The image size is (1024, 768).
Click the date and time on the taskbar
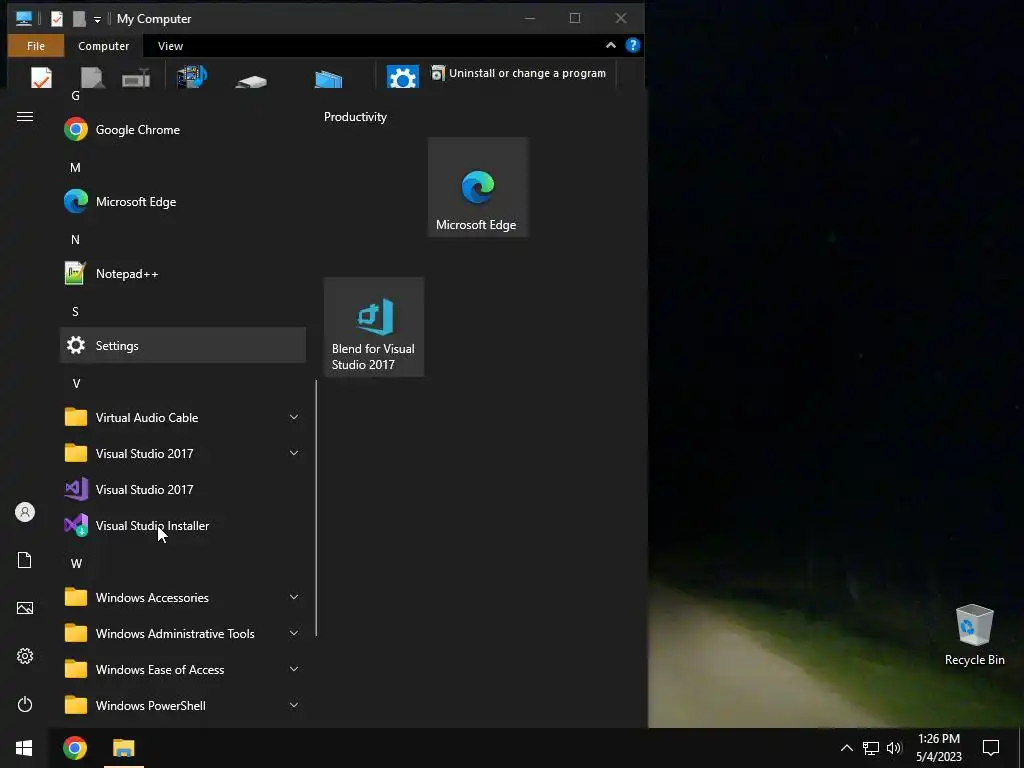click(x=939, y=748)
